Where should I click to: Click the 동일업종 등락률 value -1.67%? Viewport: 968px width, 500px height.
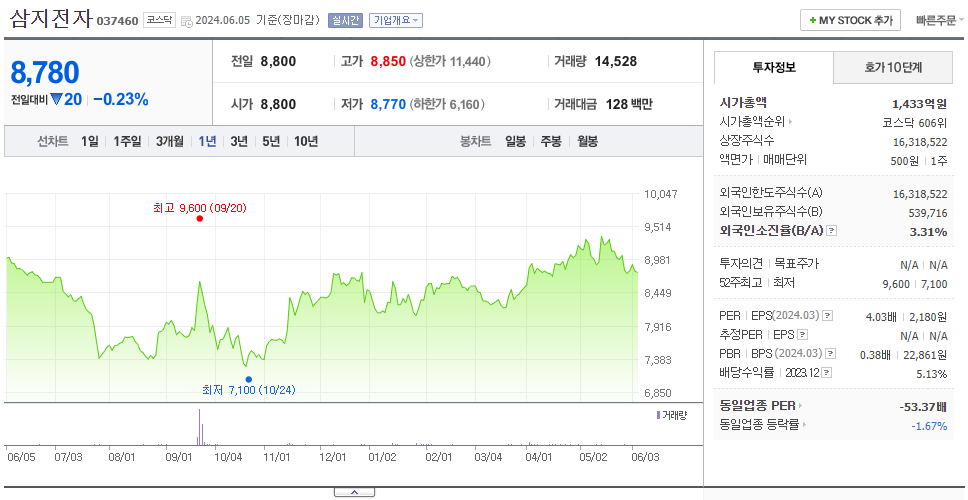click(x=929, y=426)
